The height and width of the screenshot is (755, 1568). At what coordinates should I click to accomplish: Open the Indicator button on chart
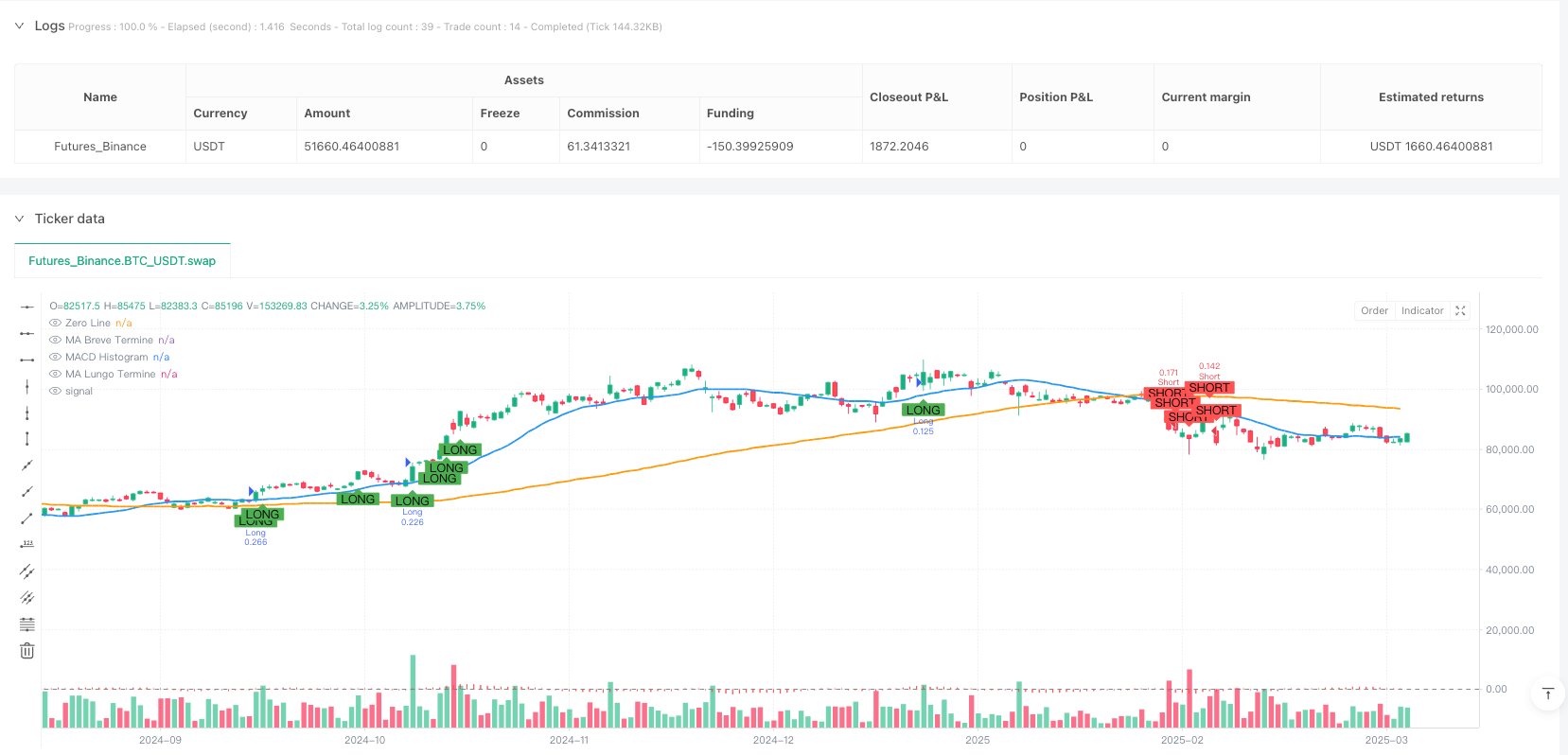click(1421, 310)
